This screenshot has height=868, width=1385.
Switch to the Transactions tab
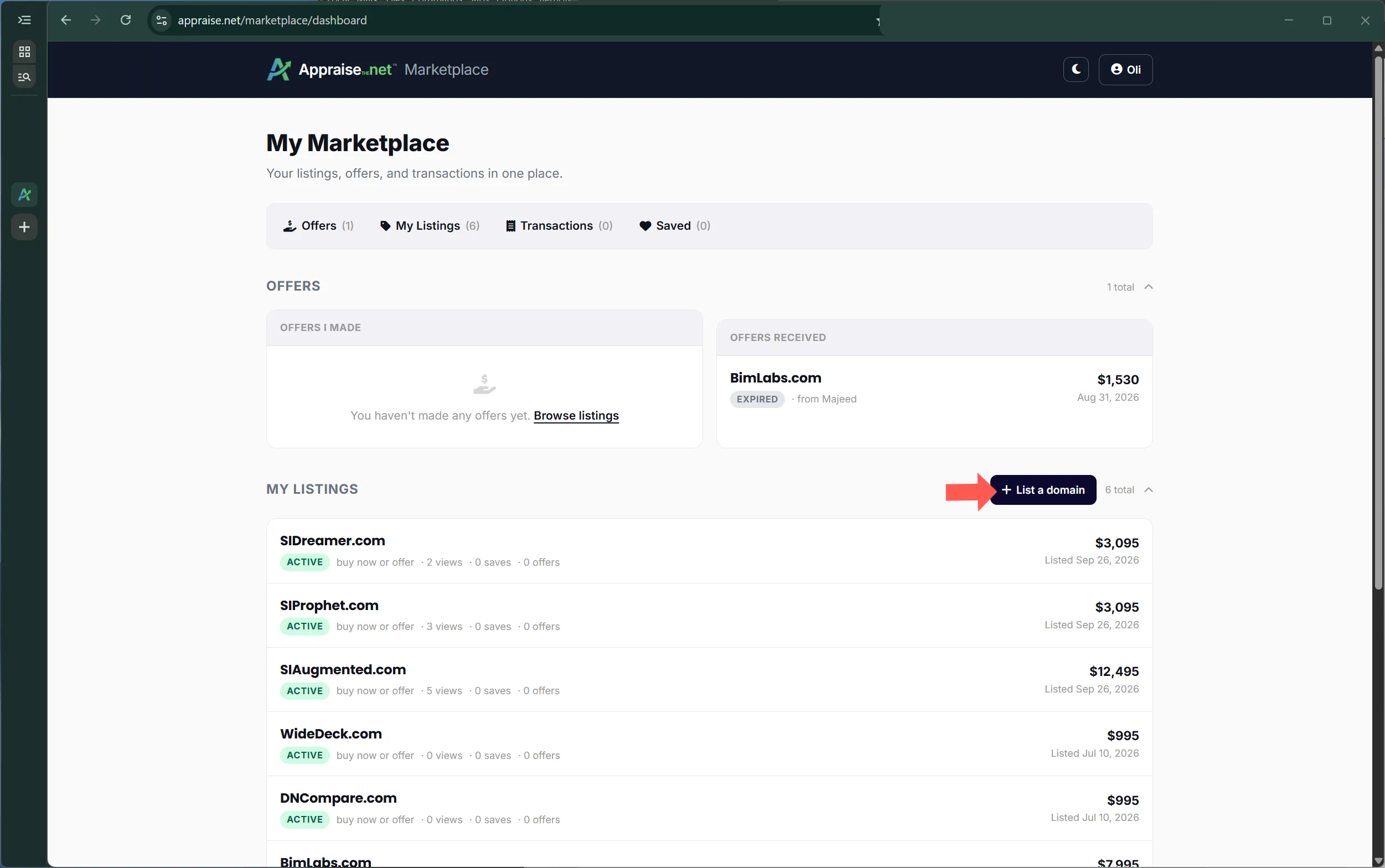559,226
